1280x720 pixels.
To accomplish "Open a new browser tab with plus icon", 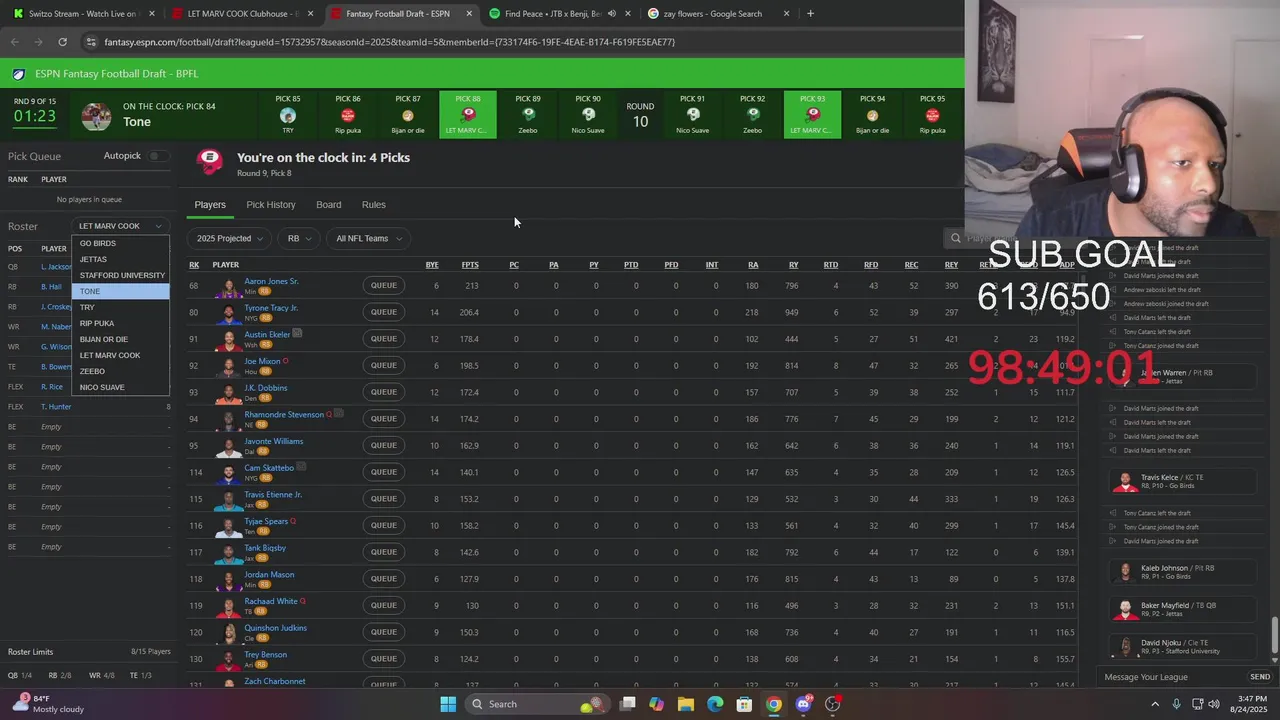I will click(x=810, y=14).
